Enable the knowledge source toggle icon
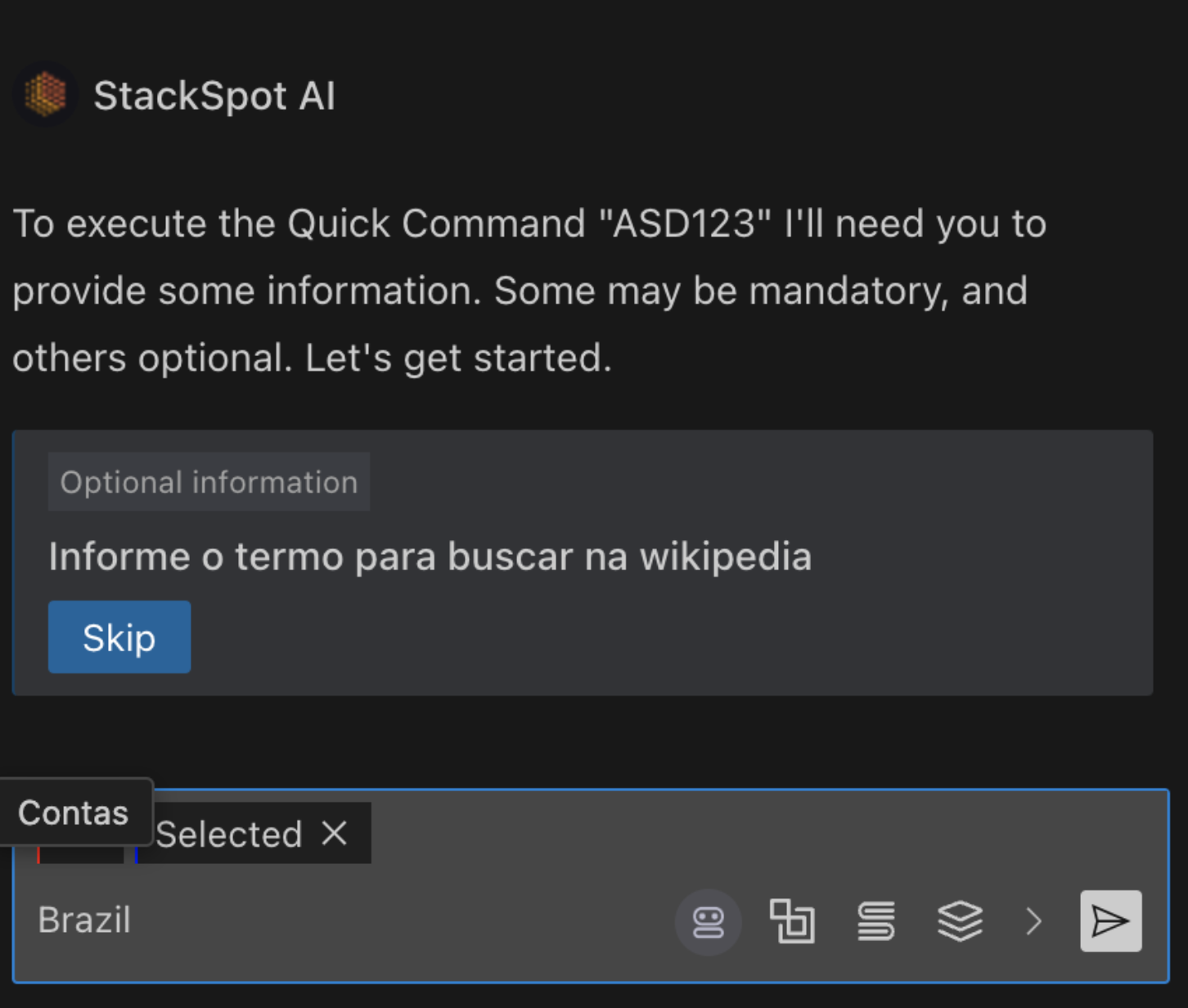Viewport: 1188px width, 1008px height. point(876,920)
